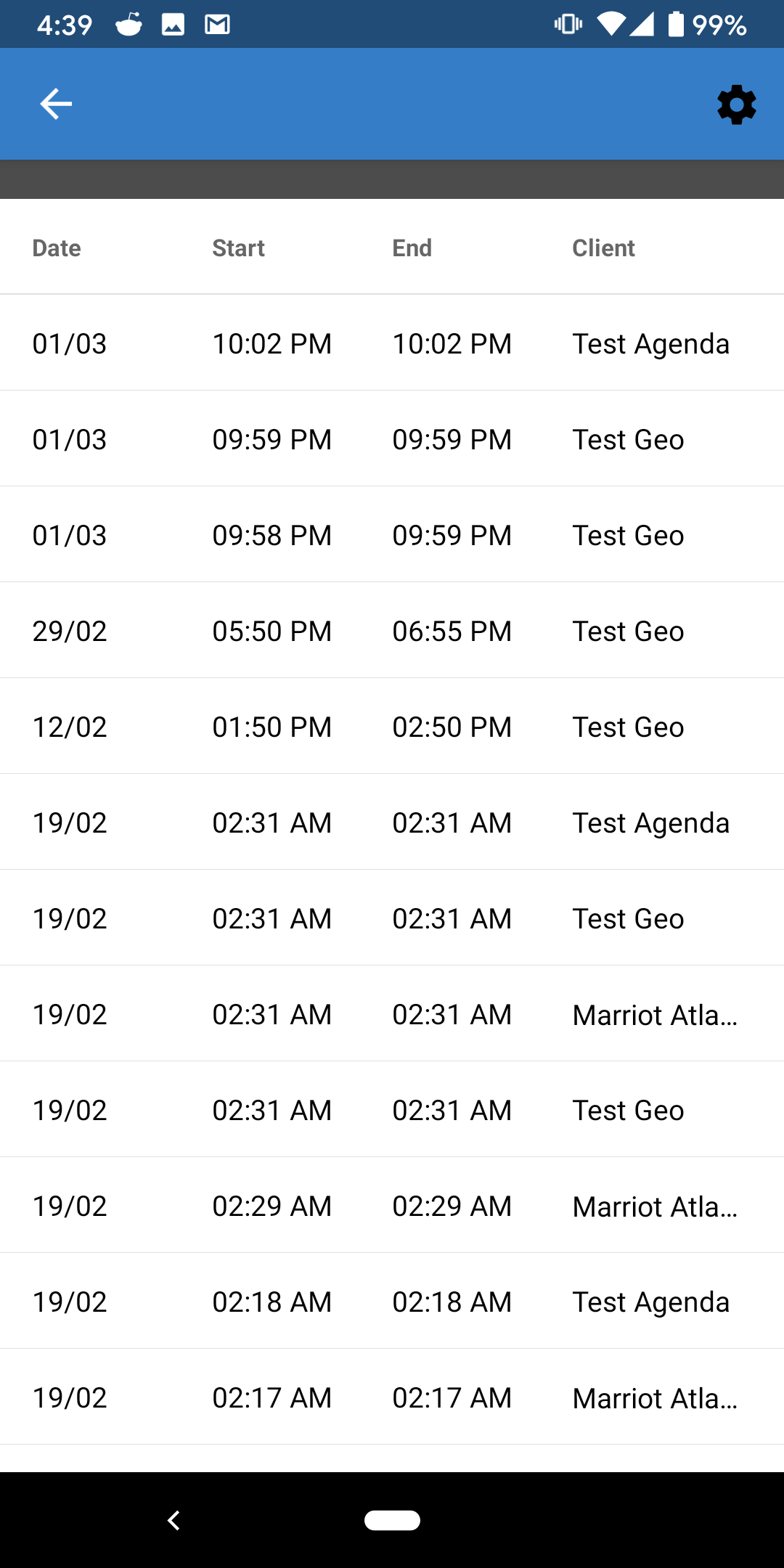Open settings with the gear icon
Image resolution: width=784 pixels, height=1568 pixels.
click(x=736, y=105)
